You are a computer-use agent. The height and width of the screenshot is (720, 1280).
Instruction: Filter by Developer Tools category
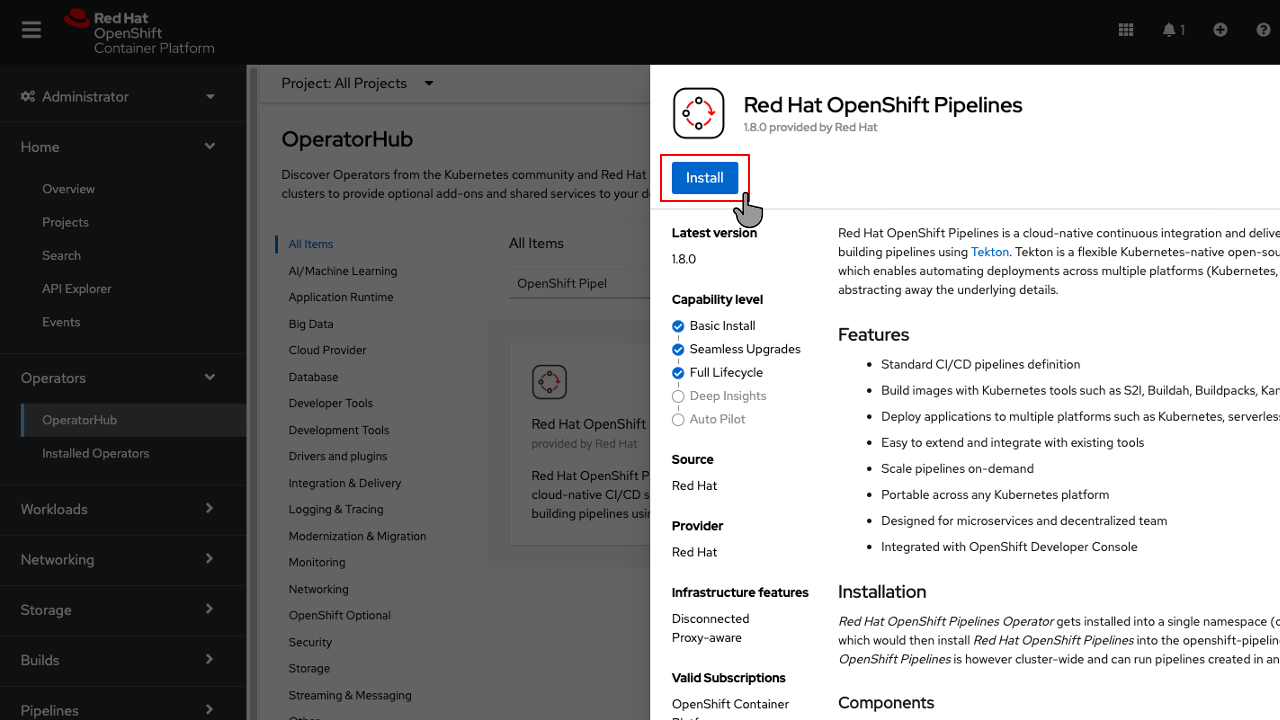pos(330,403)
